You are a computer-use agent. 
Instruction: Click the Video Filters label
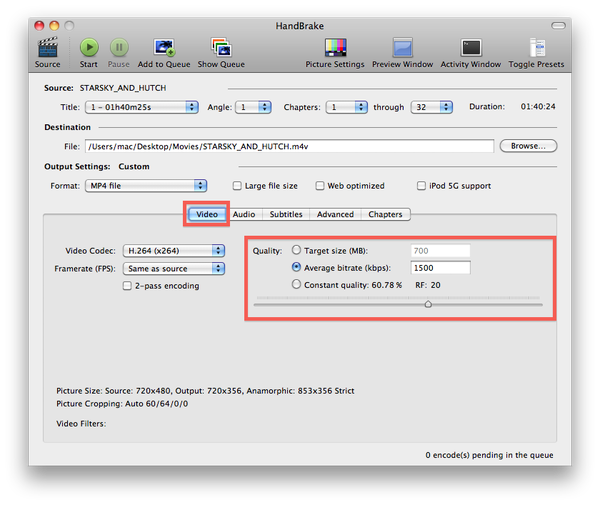(81, 424)
